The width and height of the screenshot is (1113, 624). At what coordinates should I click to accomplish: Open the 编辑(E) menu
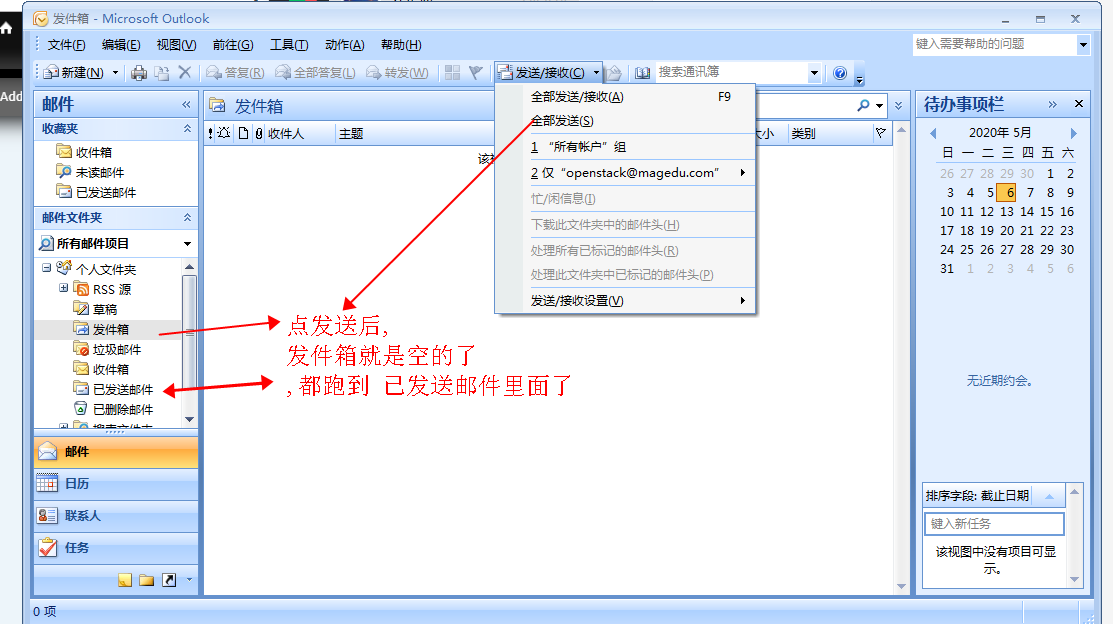pyautogui.click(x=121, y=45)
